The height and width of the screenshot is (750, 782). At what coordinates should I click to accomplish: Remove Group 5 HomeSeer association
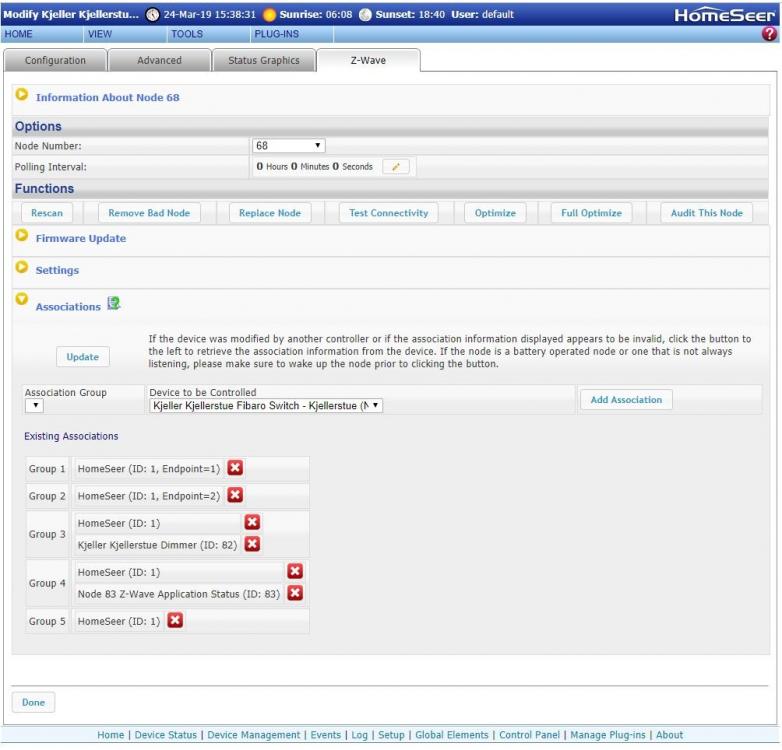coord(175,621)
